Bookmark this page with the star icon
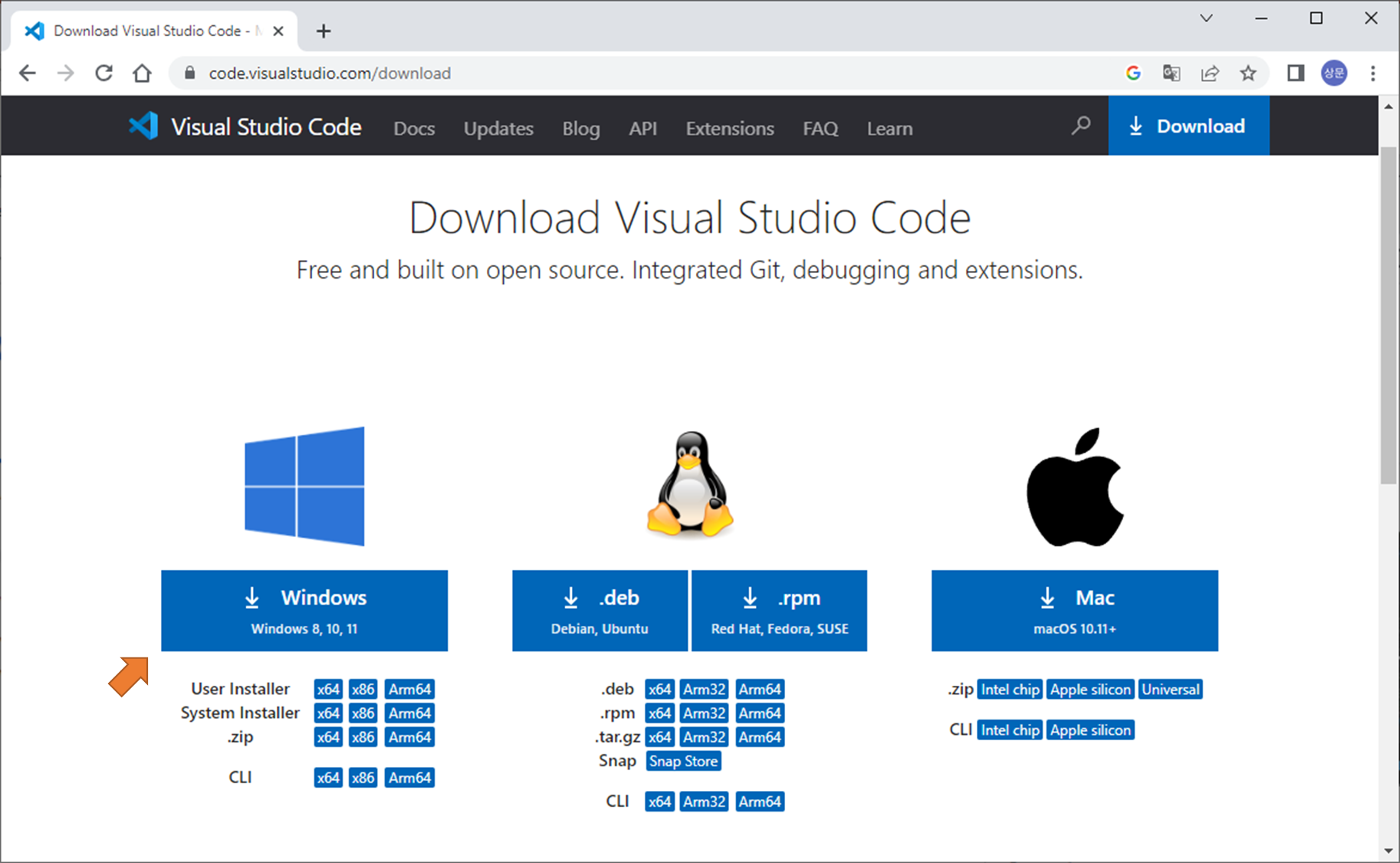This screenshot has width=1400, height=863. pyautogui.click(x=1248, y=73)
